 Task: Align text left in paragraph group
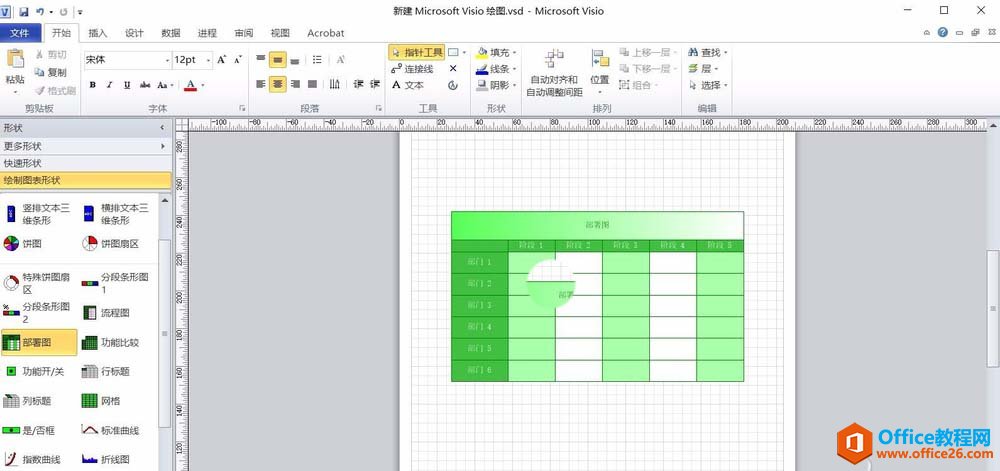[x=261, y=84]
